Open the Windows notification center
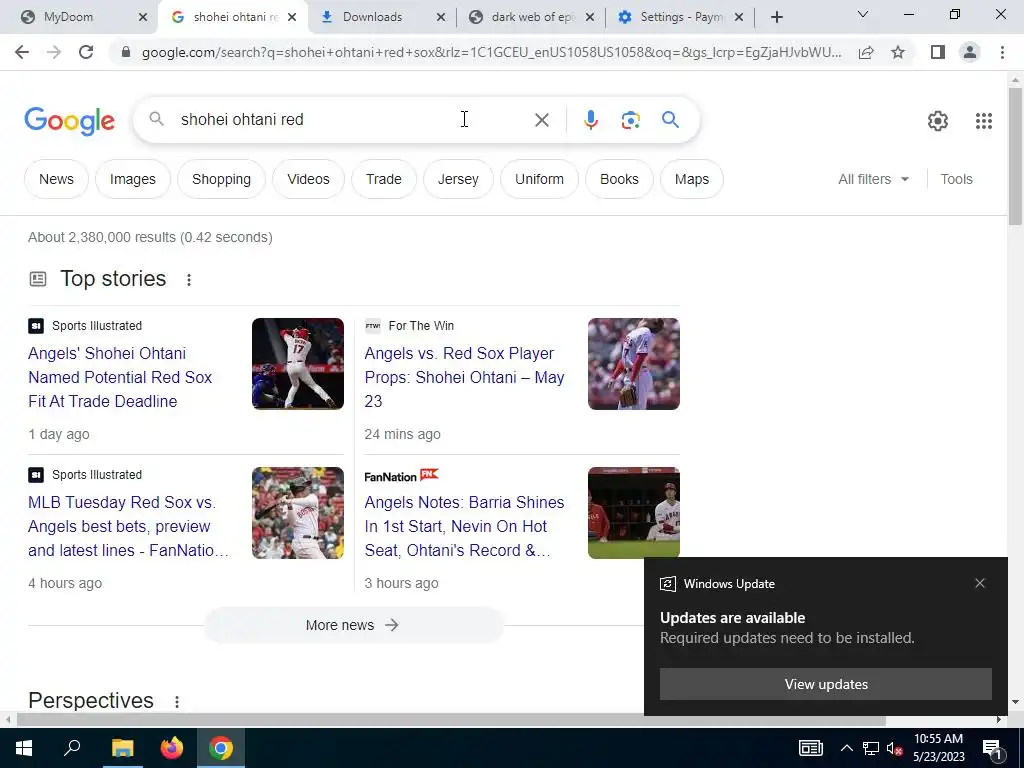The image size is (1024, 768). tap(993, 748)
